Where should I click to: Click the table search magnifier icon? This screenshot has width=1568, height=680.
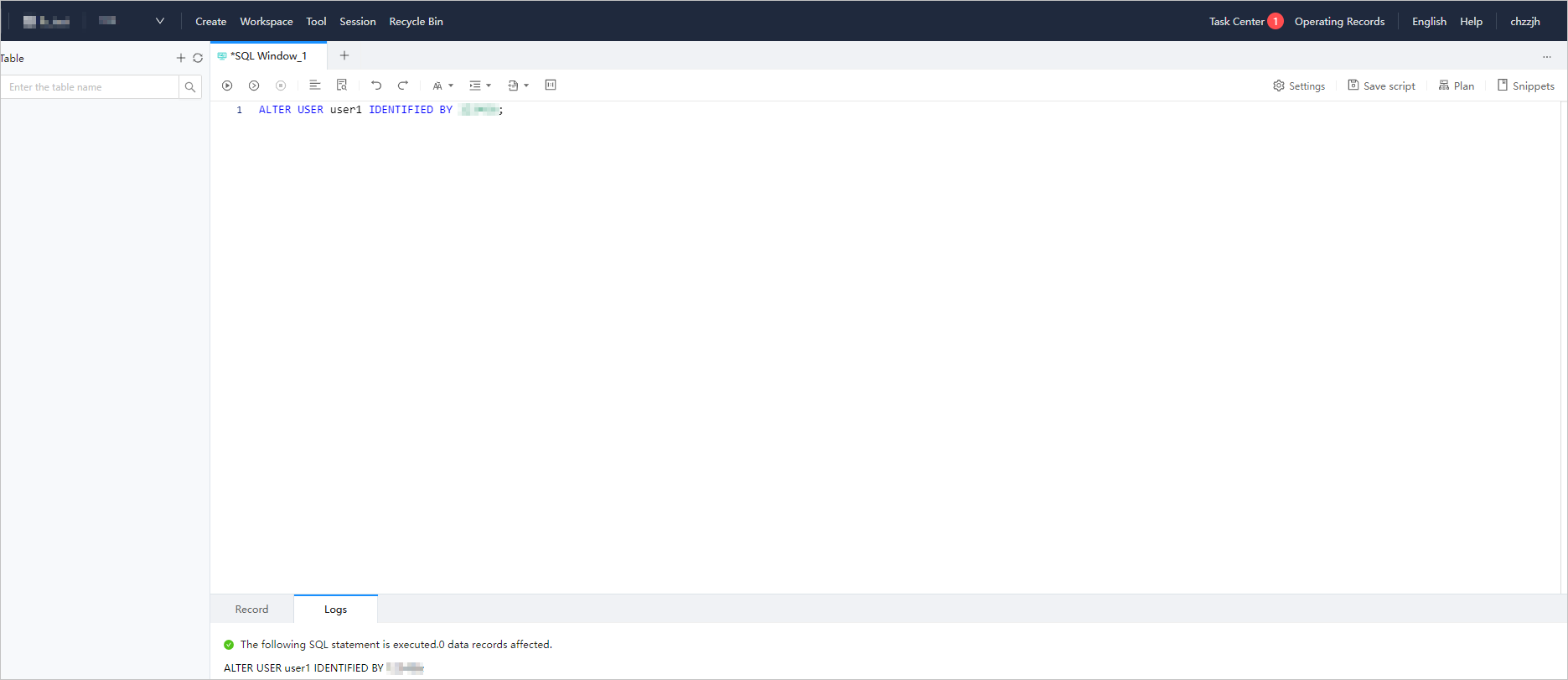[190, 87]
